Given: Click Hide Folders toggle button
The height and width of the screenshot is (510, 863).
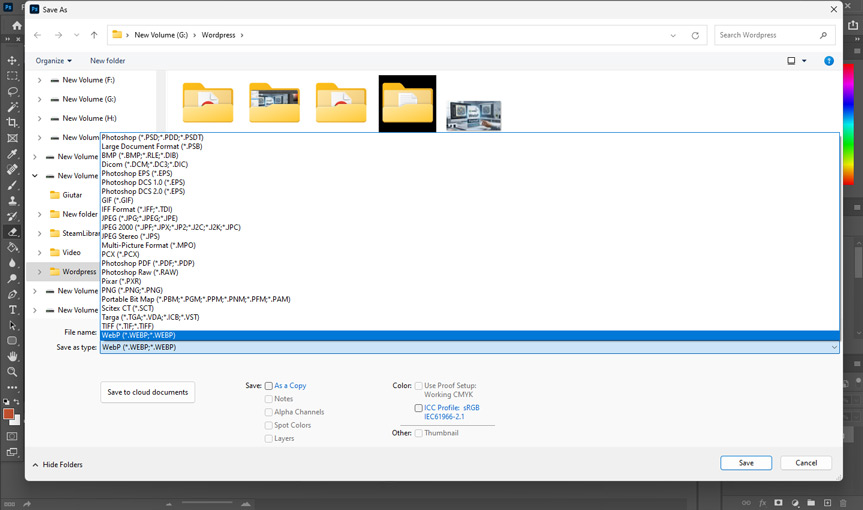Looking at the screenshot, I should click(57, 465).
